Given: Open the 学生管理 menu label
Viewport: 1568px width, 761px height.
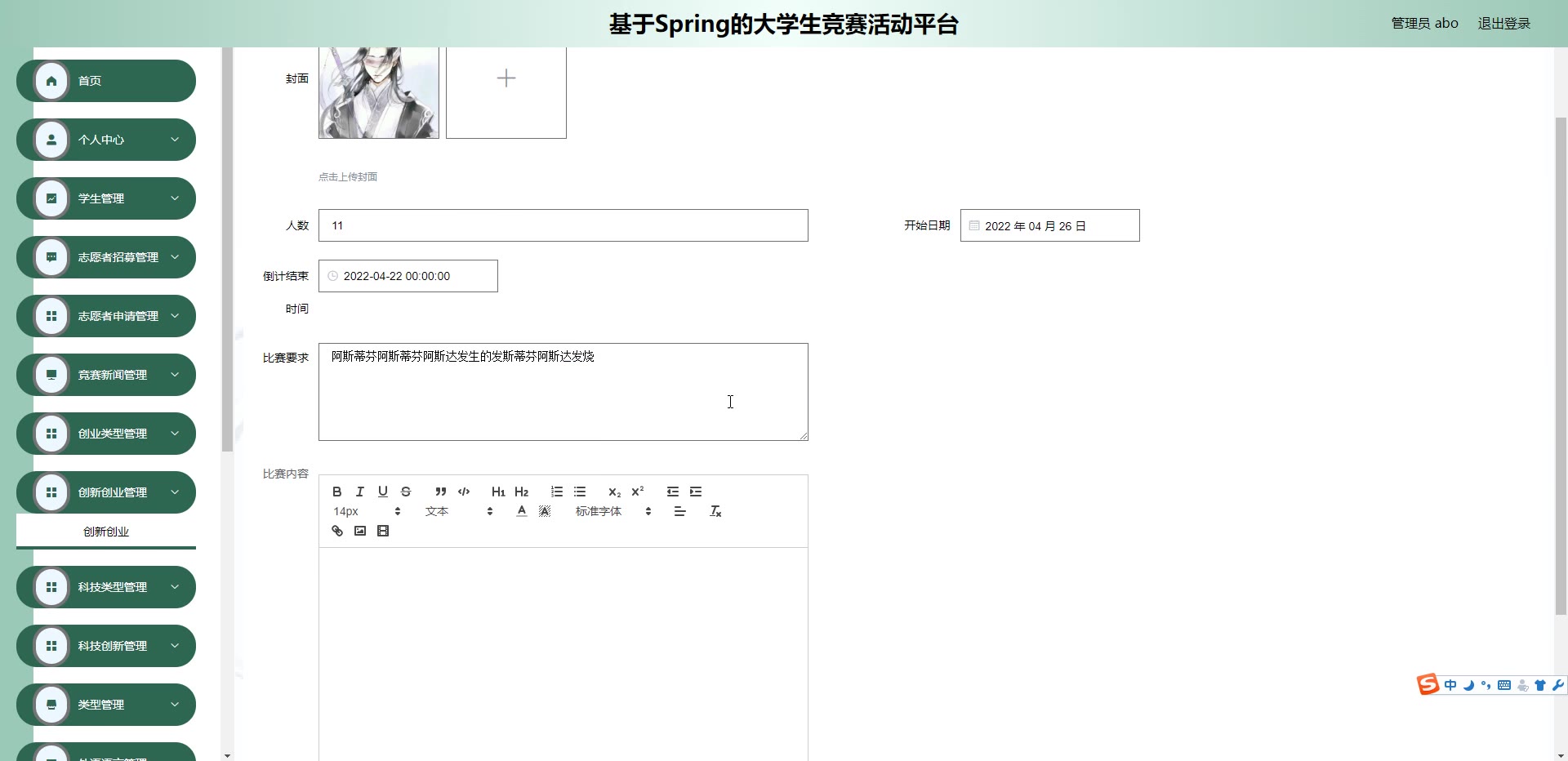Looking at the screenshot, I should click(101, 198).
